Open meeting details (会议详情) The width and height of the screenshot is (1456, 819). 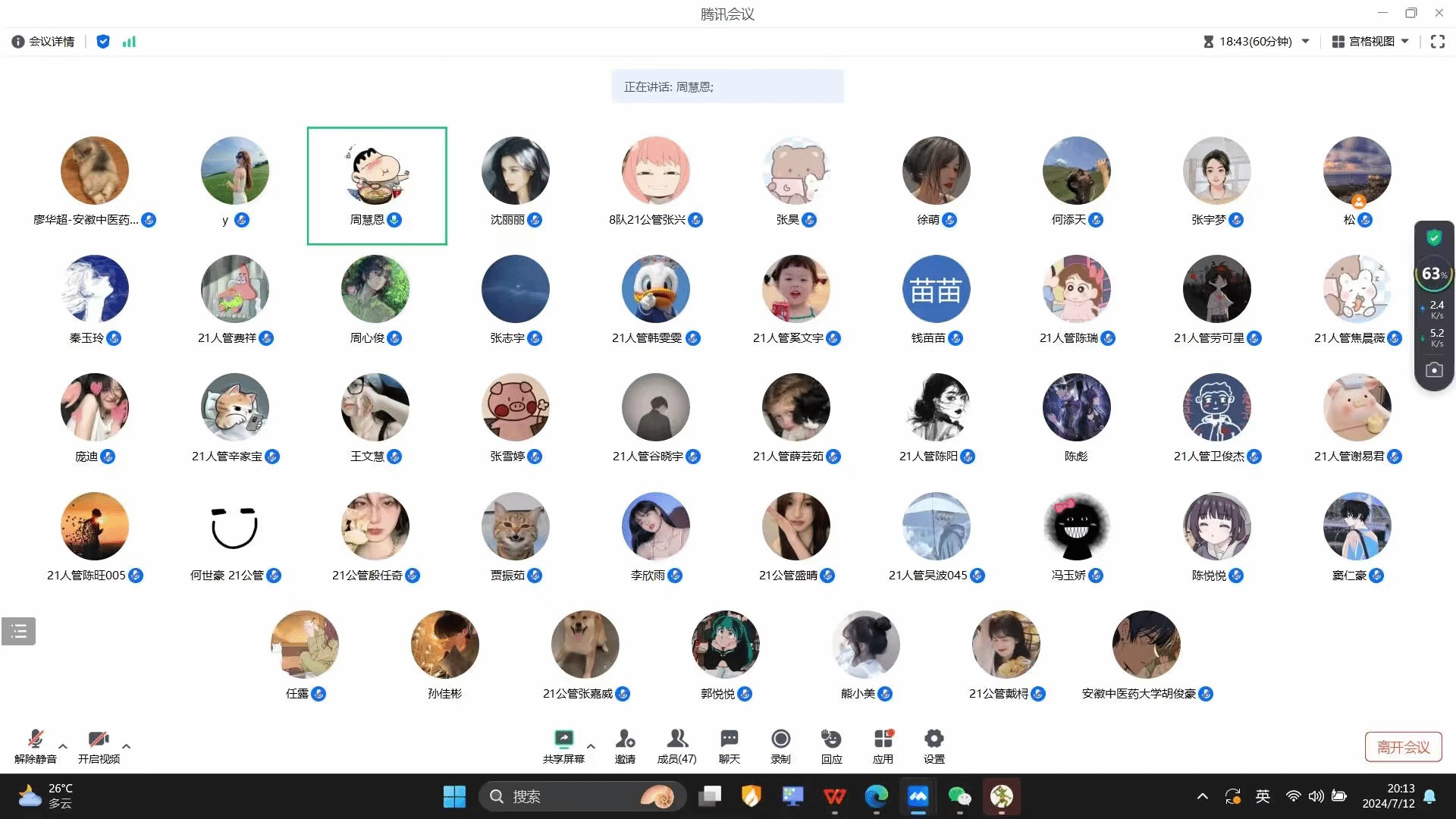43,42
